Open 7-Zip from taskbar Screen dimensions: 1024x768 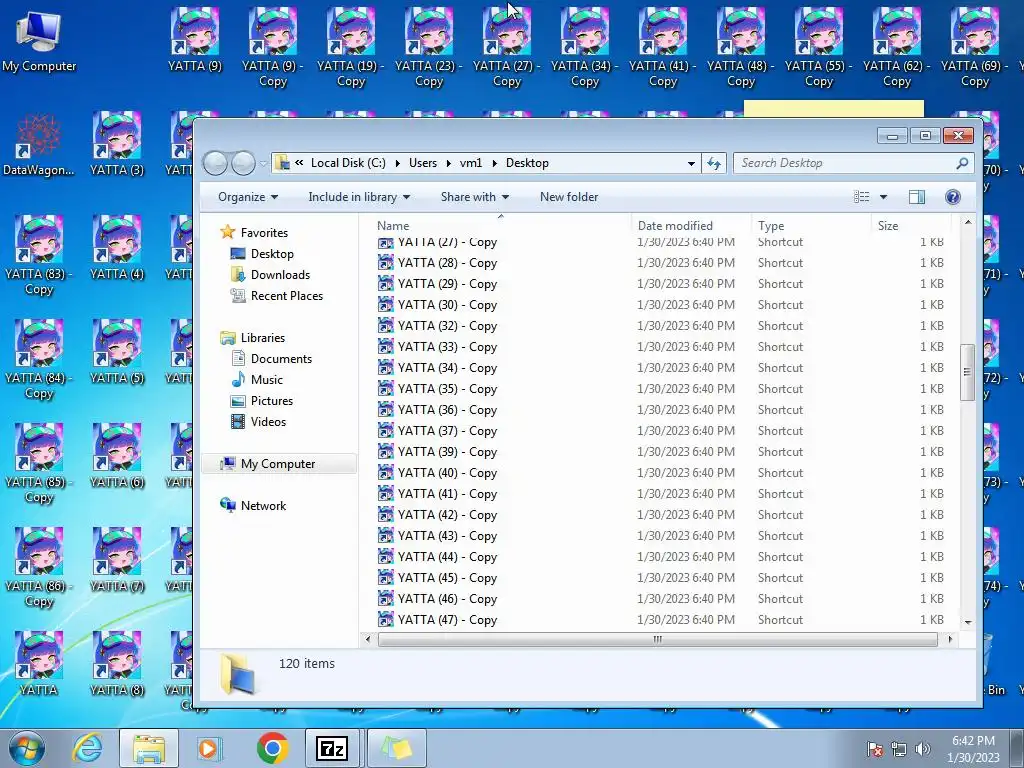[332, 748]
